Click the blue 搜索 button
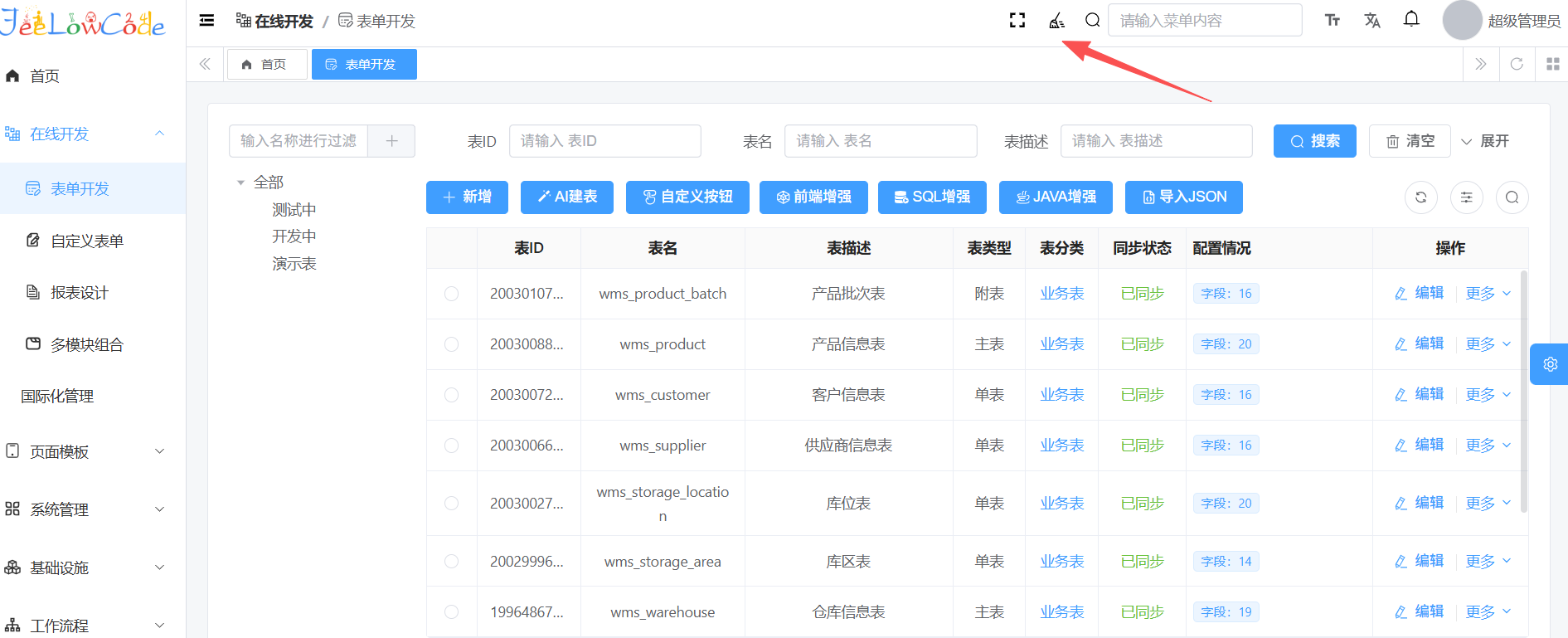Screen dimensions: 1568x638 pos(1314,141)
